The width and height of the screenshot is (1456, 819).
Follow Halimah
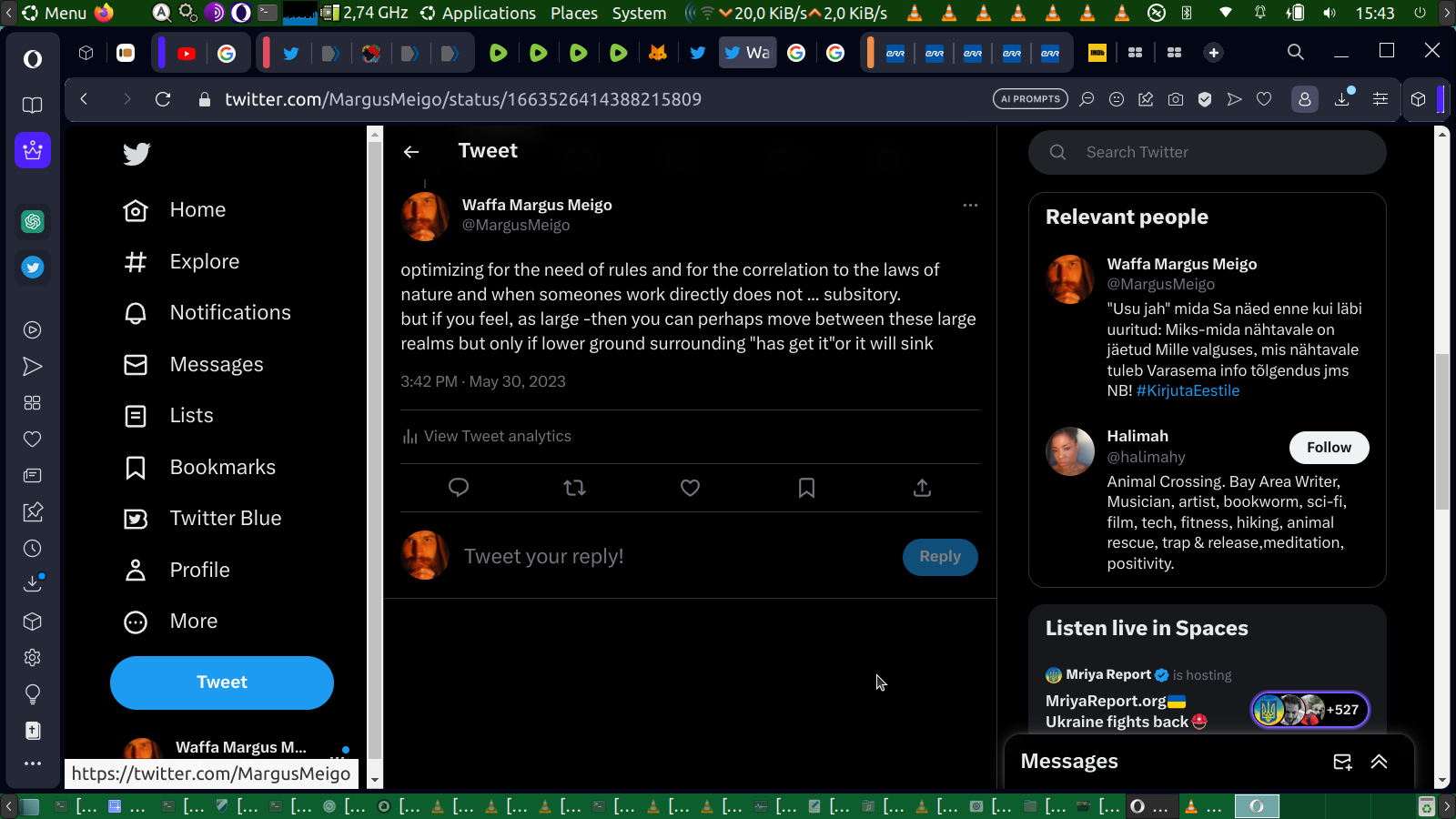point(1329,448)
